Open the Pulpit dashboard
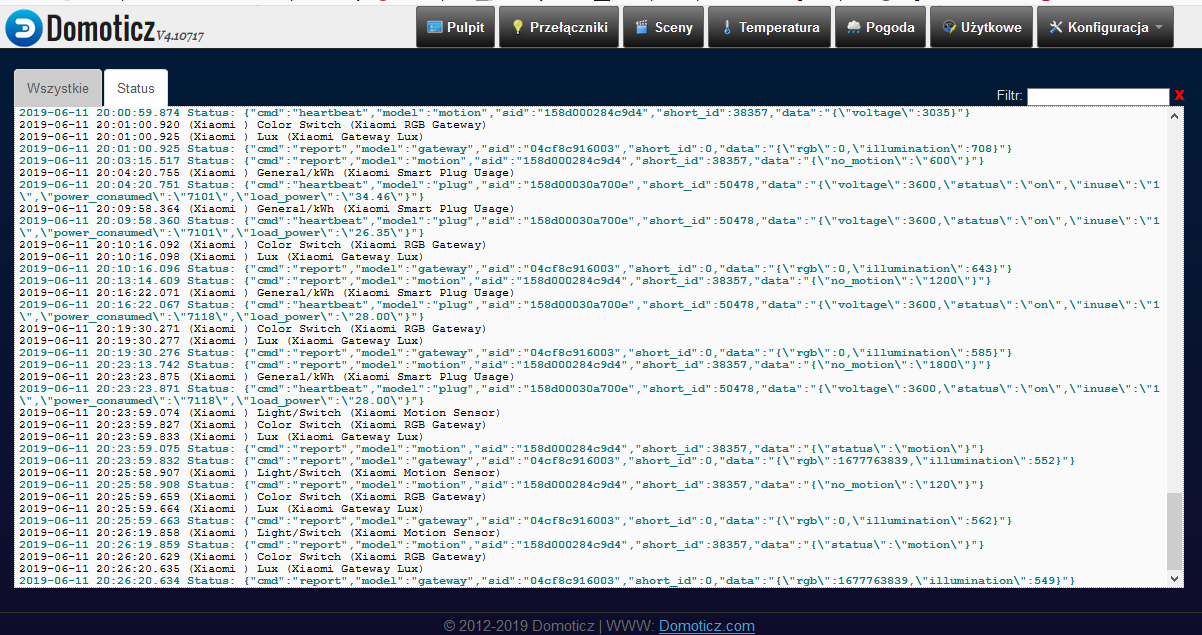 coord(456,27)
